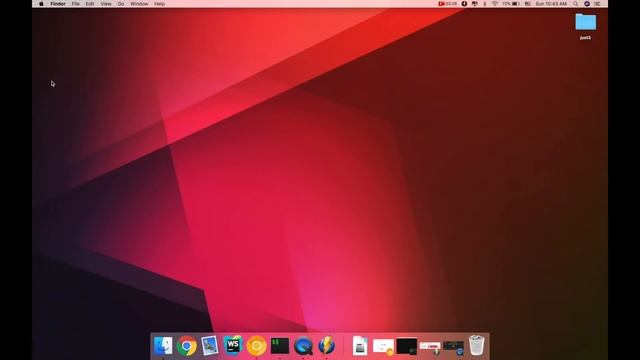Screen dimensions: 640x360
Task: Click the red recording timer in menu bar
Action: 448,4
